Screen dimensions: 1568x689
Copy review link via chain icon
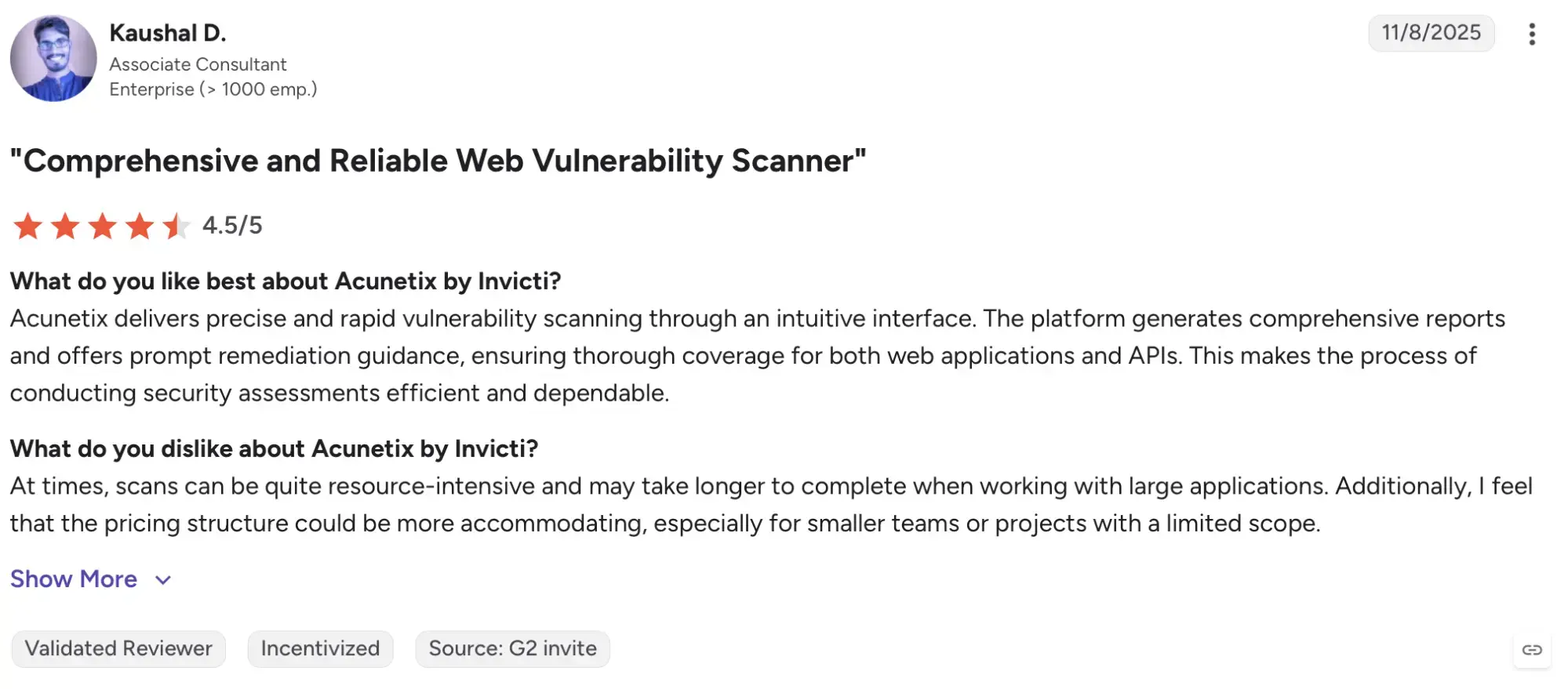click(x=1532, y=650)
